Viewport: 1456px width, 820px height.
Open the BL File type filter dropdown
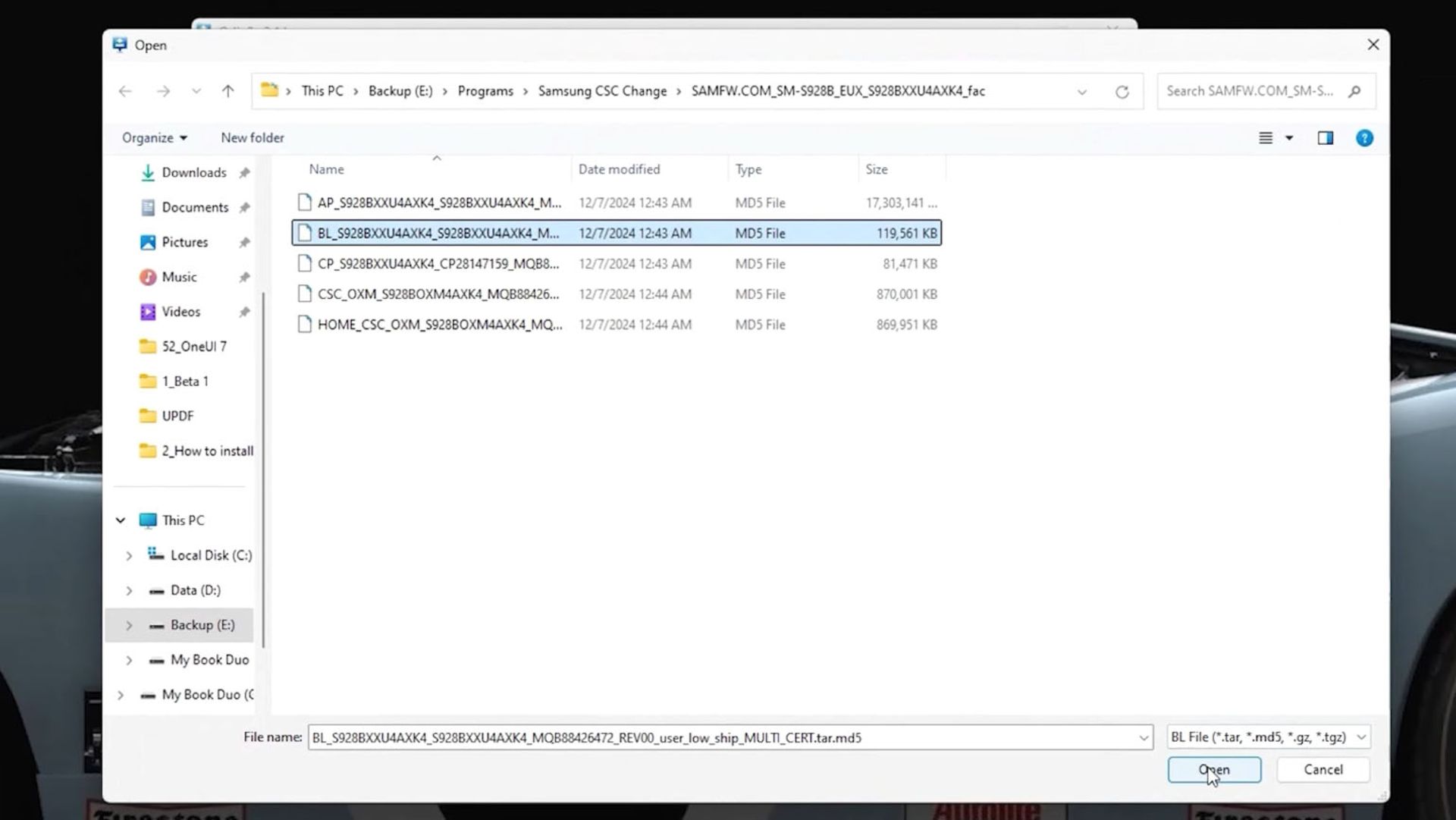click(x=1268, y=737)
